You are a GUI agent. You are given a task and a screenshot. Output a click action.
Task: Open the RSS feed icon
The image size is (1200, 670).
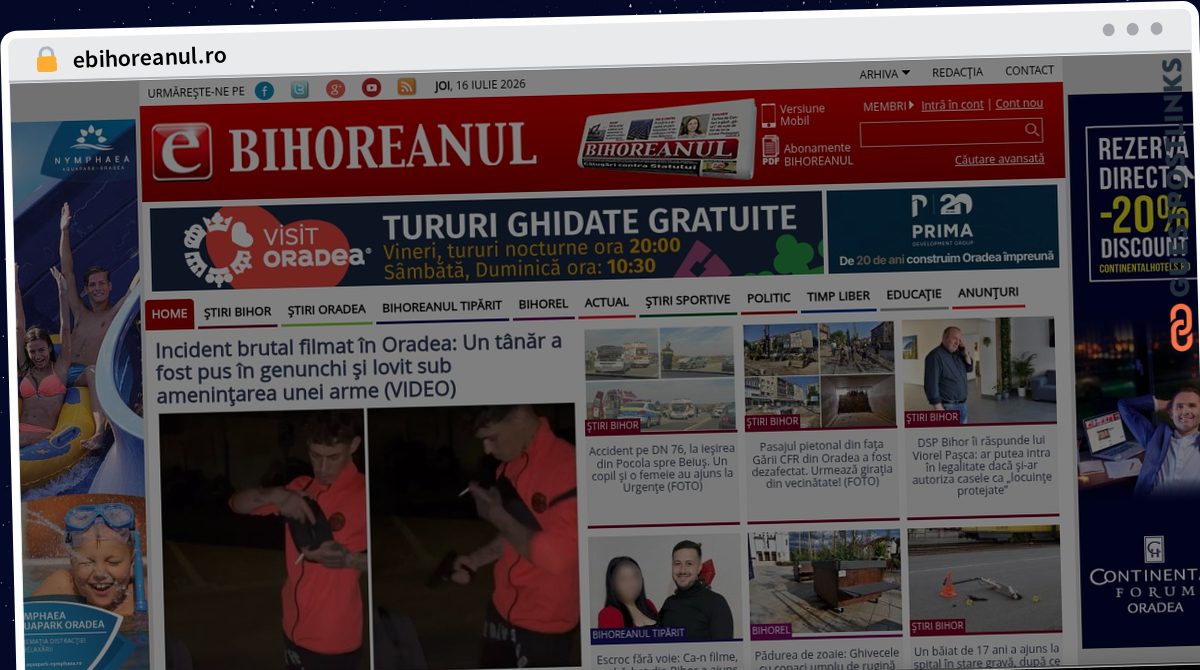tap(406, 87)
